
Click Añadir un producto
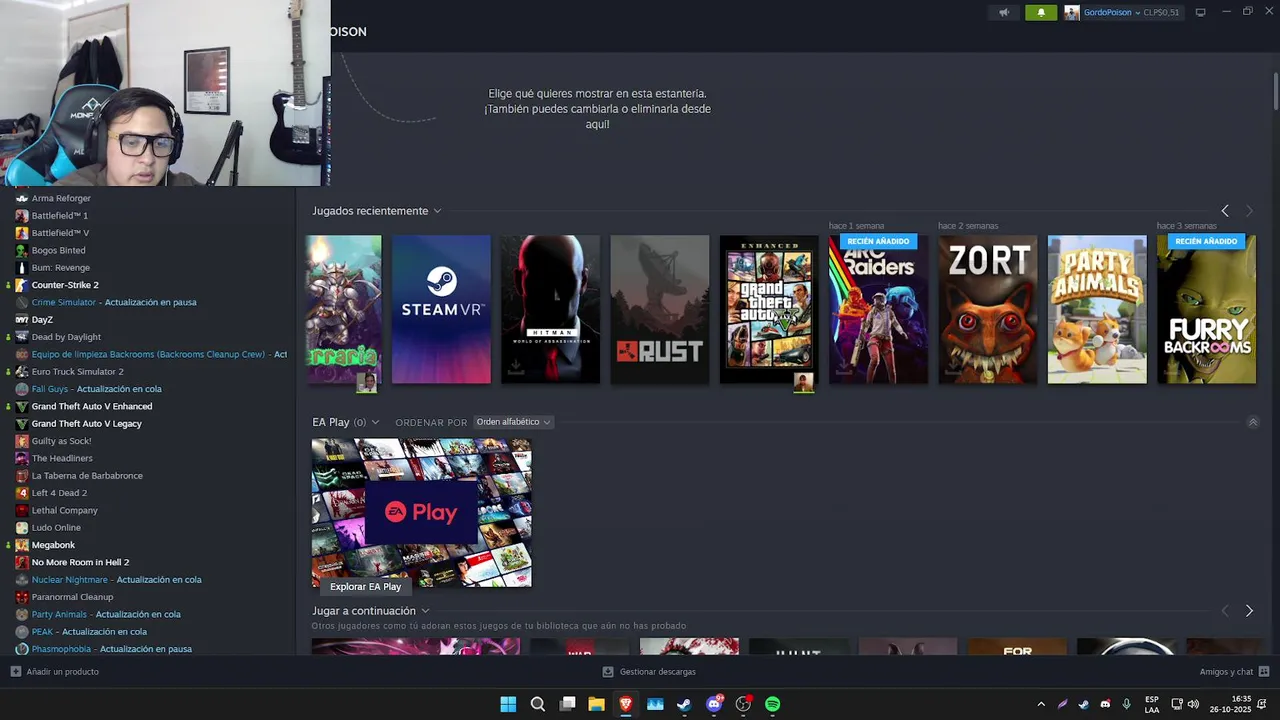click(55, 672)
